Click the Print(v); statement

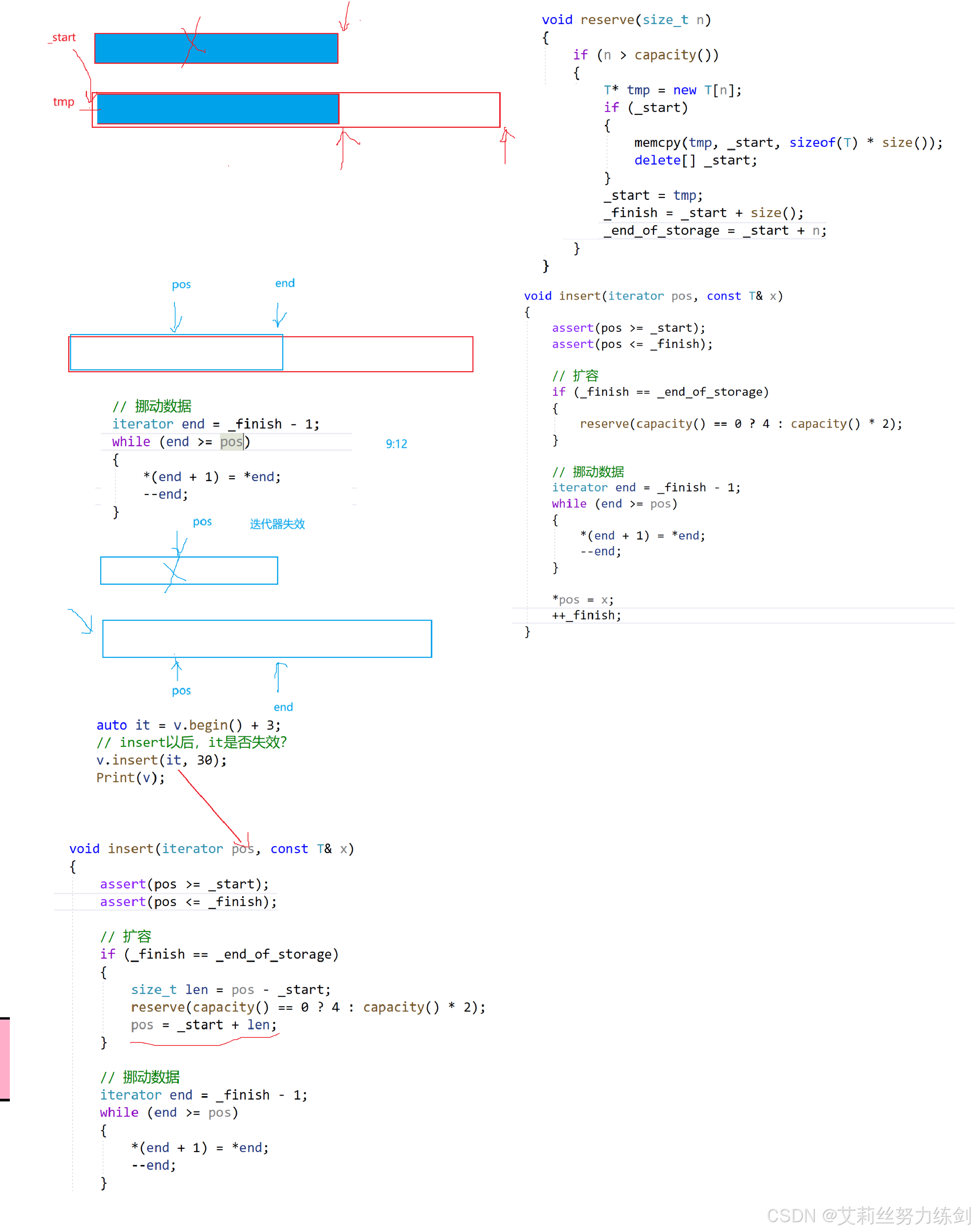point(131,778)
